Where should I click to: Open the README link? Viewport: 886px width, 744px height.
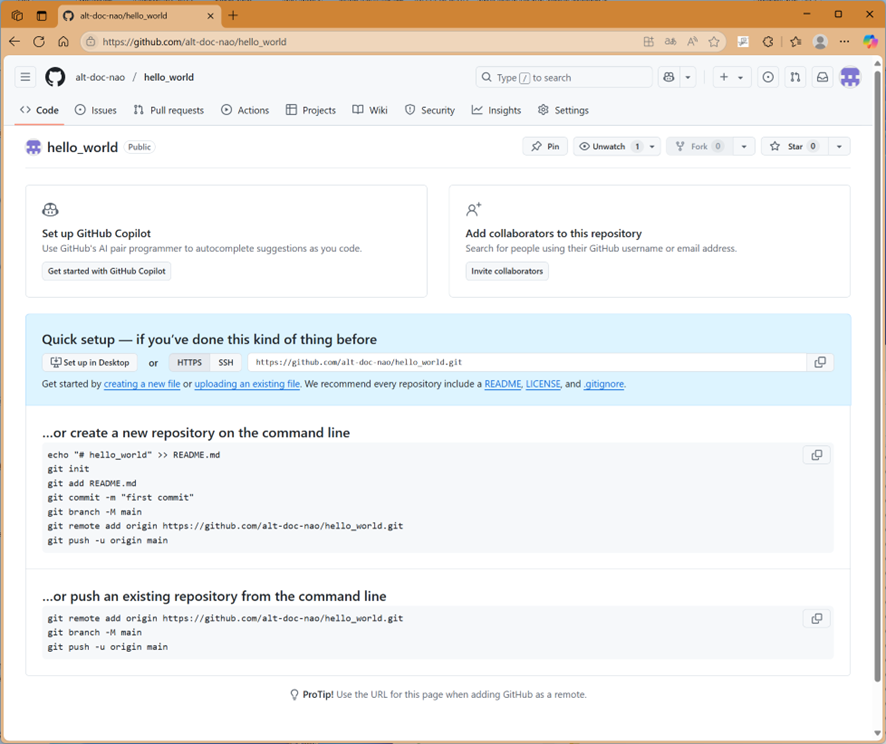(503, 384)
